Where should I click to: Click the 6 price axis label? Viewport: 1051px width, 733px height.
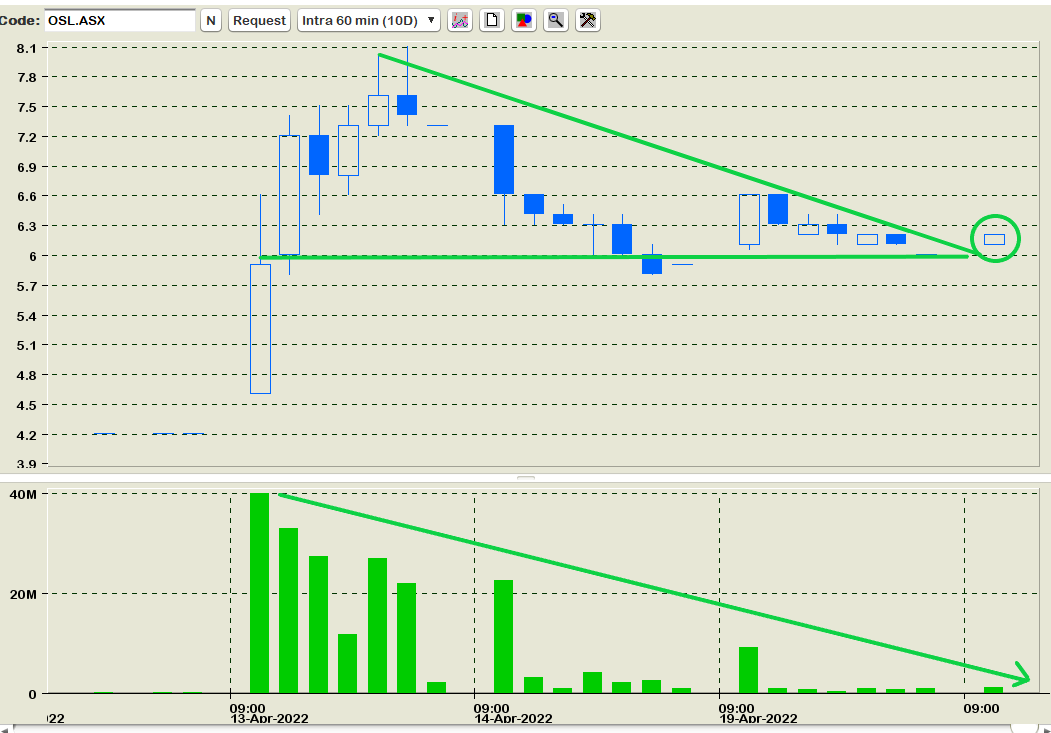pos(32,256)
